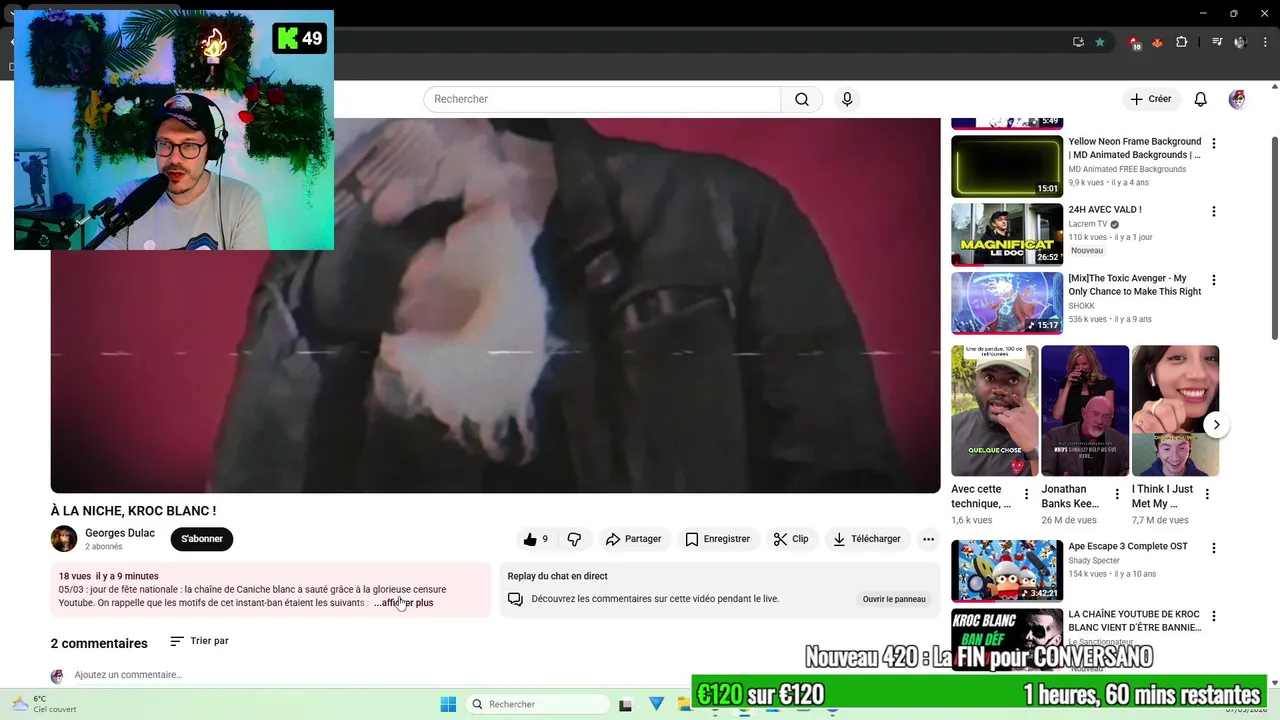The height and width of the screenshot is (720, 1280).
Task: Open the Ape Escape 3 OST thumbnail
Action: coord(1007,571)
